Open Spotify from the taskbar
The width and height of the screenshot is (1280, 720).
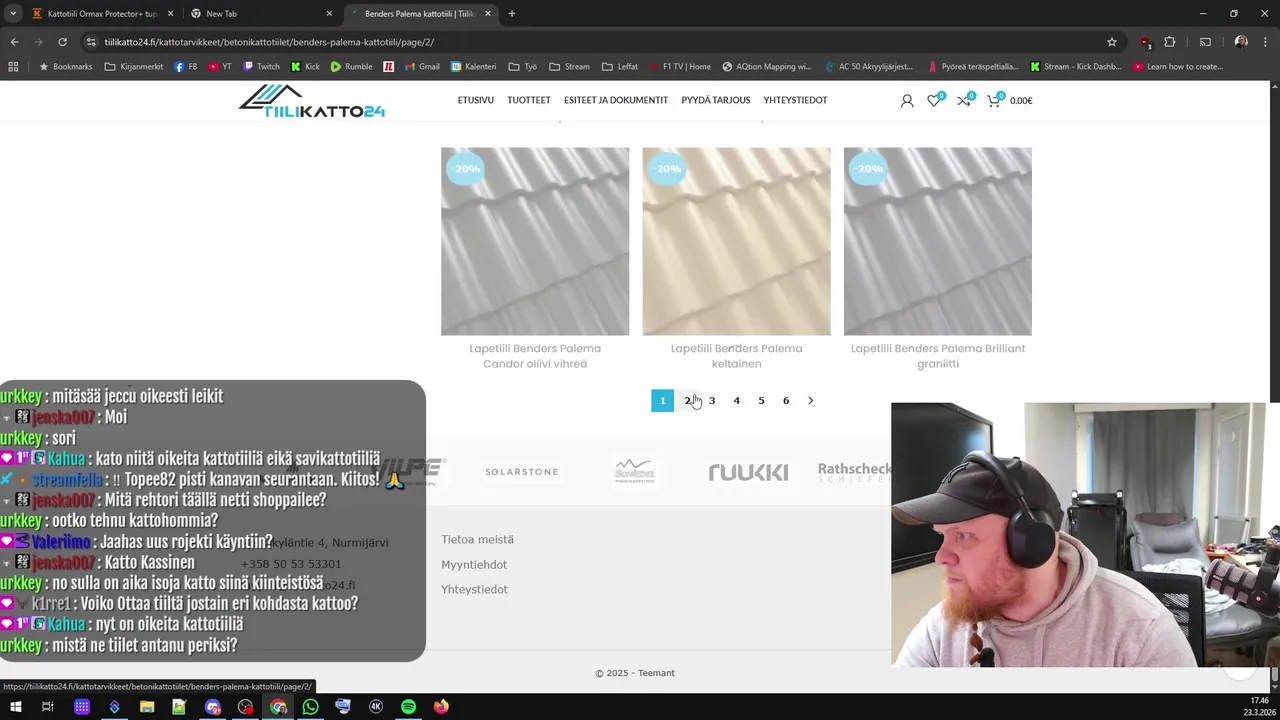click(x=408, y=707)
